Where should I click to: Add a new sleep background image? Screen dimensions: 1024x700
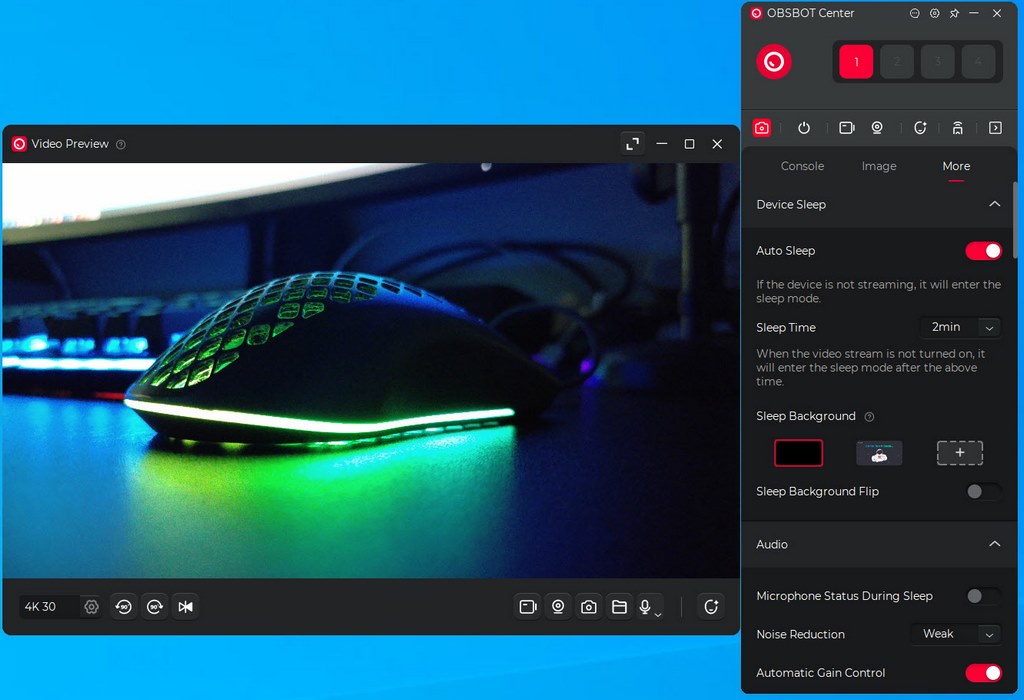959,453
